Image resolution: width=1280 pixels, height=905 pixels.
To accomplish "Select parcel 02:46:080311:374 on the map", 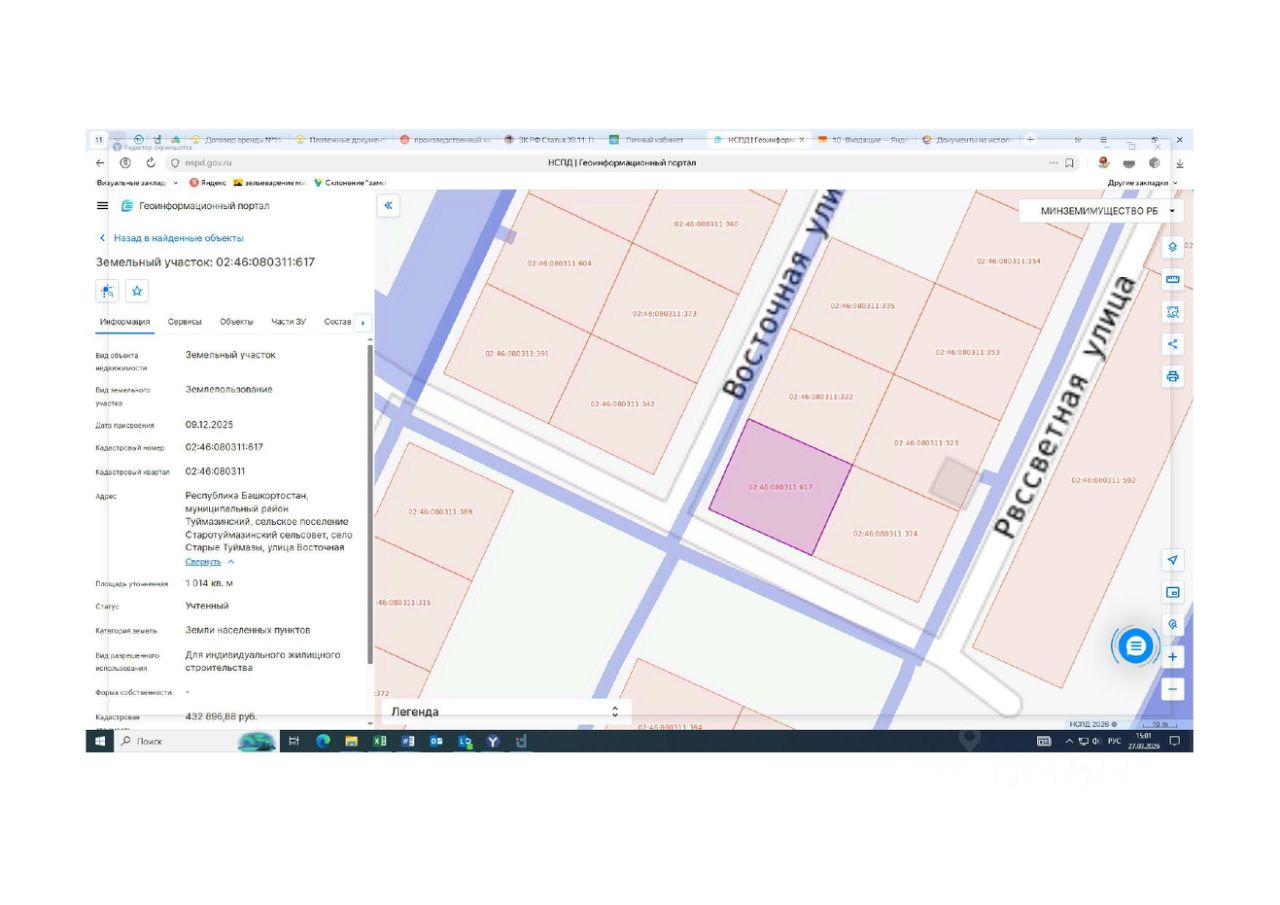I will [x=883, y=534].
